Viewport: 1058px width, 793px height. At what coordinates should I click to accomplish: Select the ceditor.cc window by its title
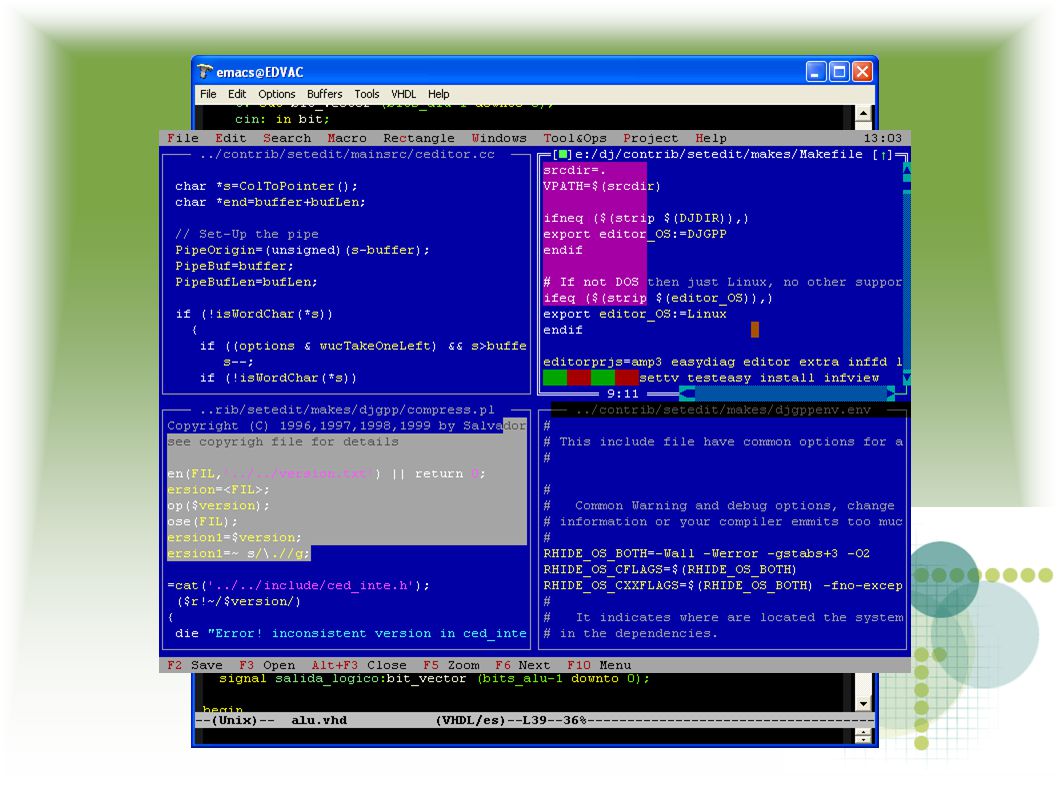[x=347, y=155]
